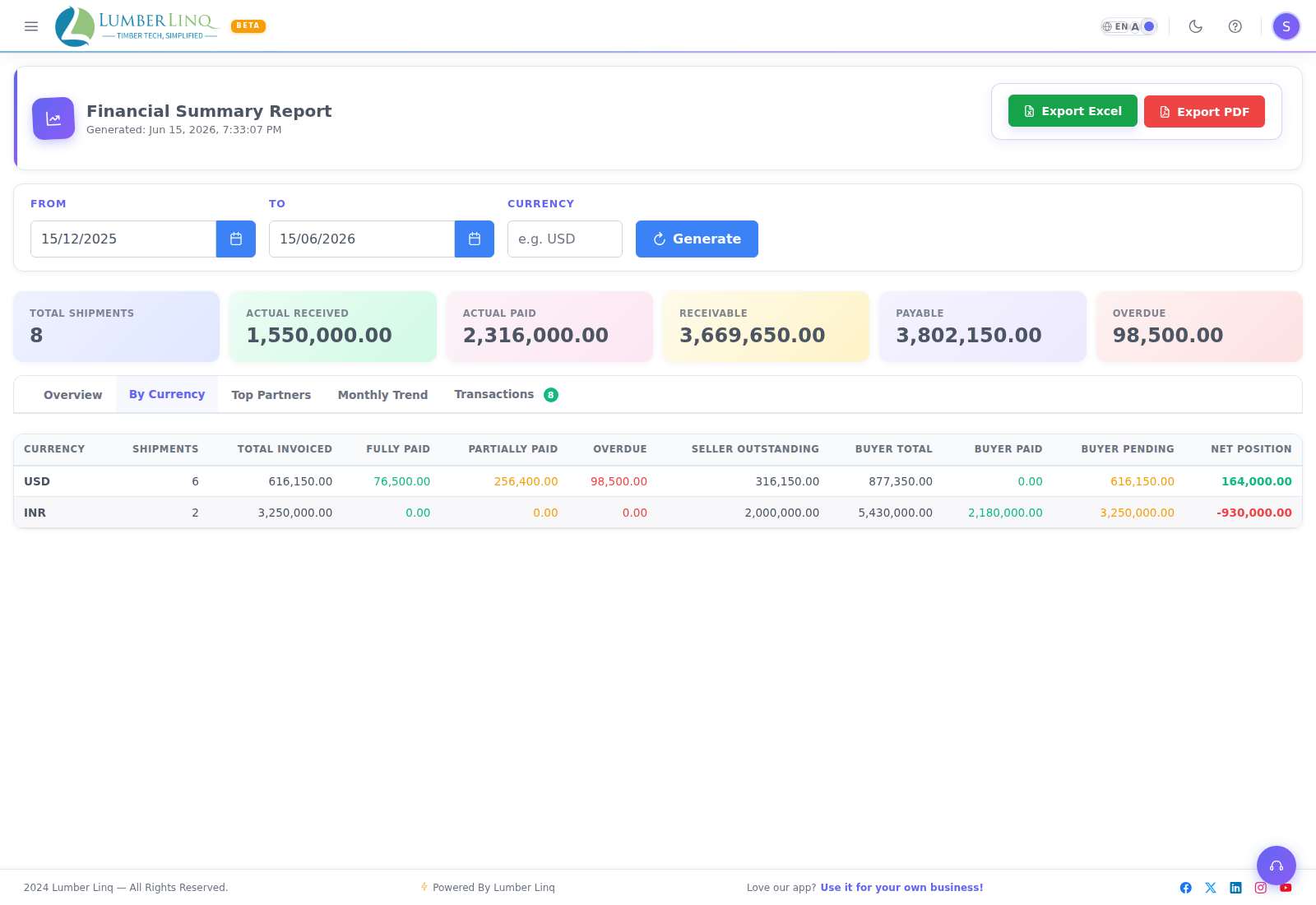Open the Instagram footer icon
The image size is (1316, 905).
[1261, 888]
